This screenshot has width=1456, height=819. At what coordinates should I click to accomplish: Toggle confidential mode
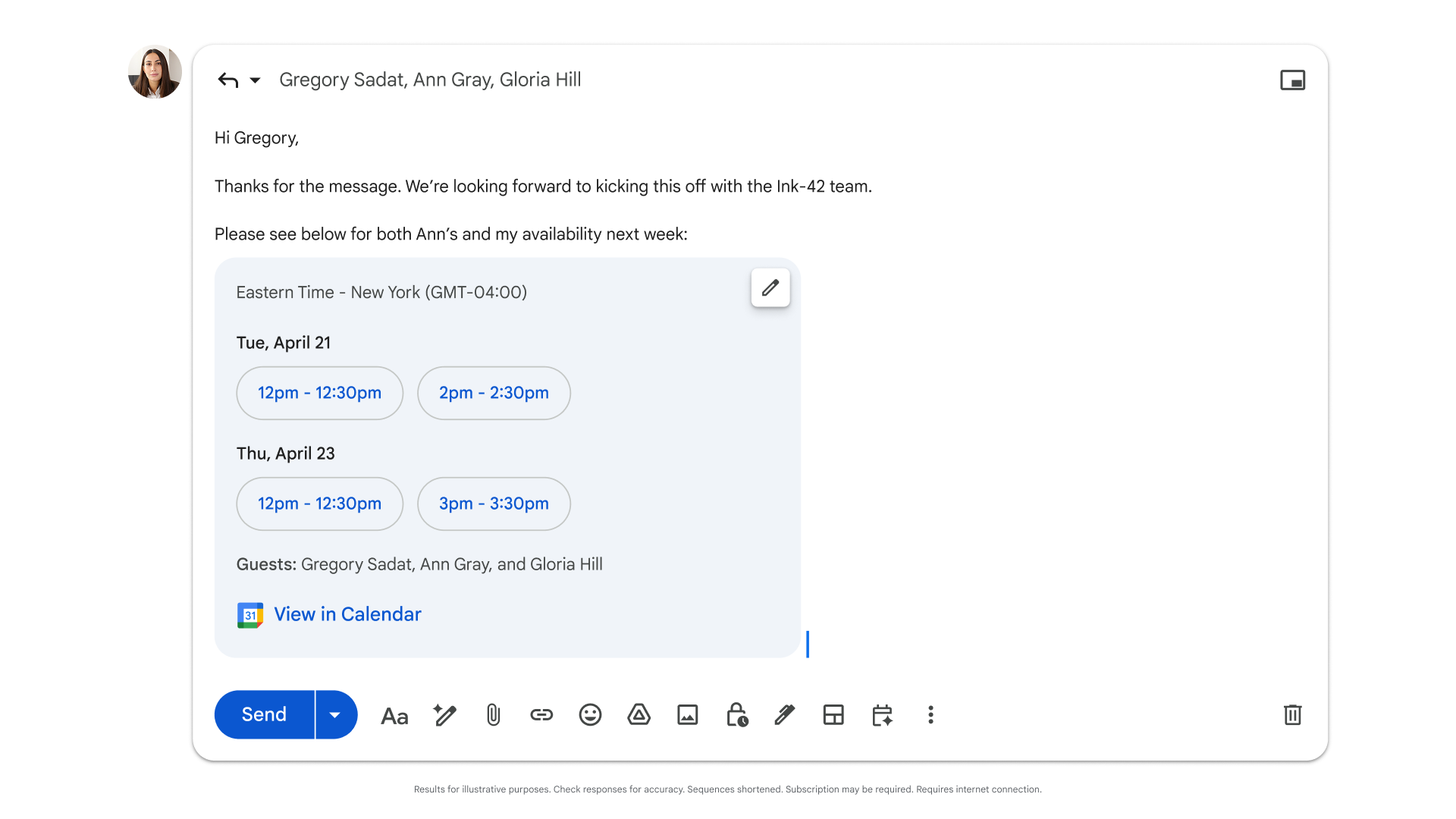736,714
